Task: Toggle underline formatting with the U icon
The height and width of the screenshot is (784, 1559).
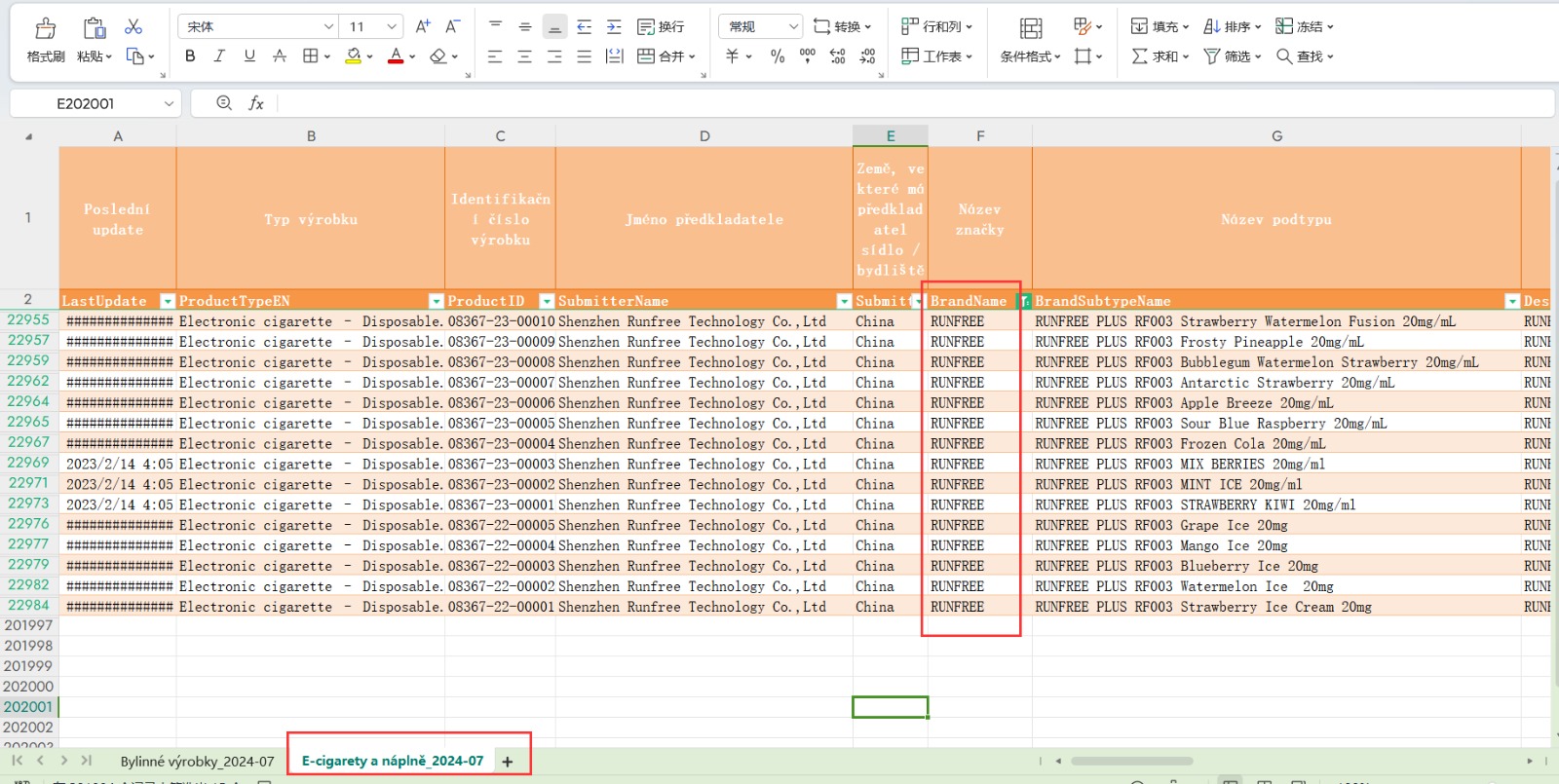Action: click(x=249, y=56)
